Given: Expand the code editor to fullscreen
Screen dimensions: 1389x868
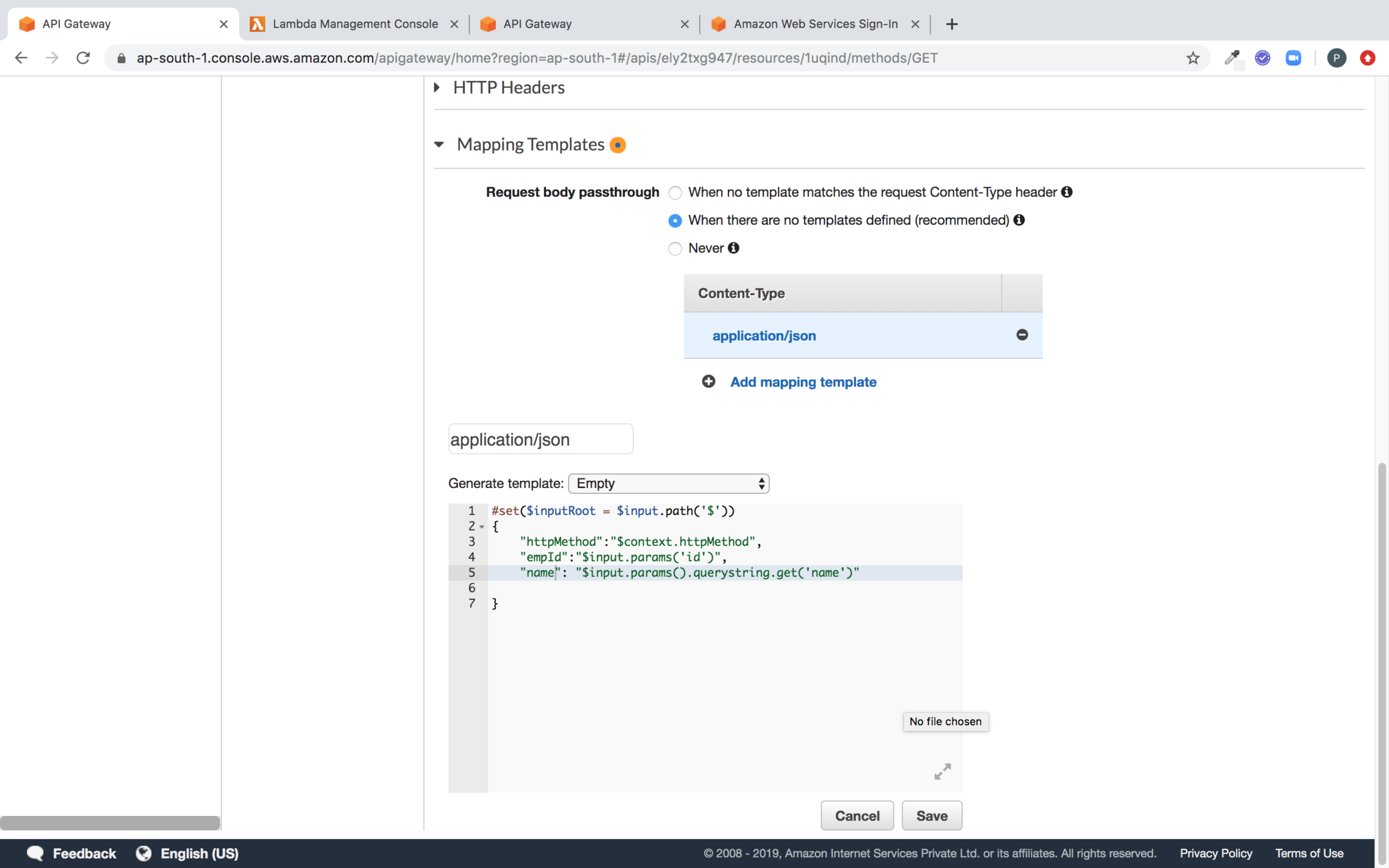Looking at the screenshot, I should point(942,772).
